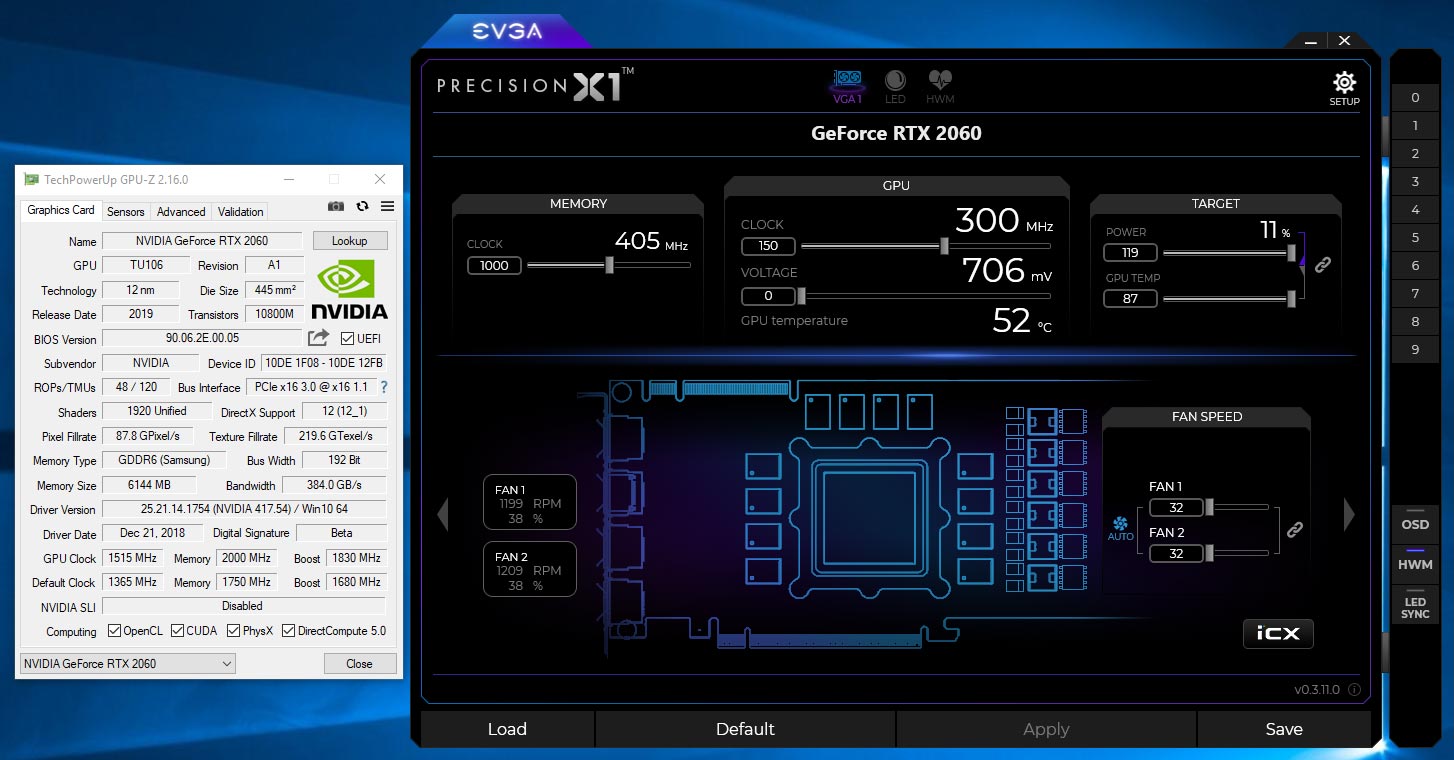This screenshot has height=760, width=1454.
Task: Click the FAN 1 speed slider
Action: coord(1236,508)
